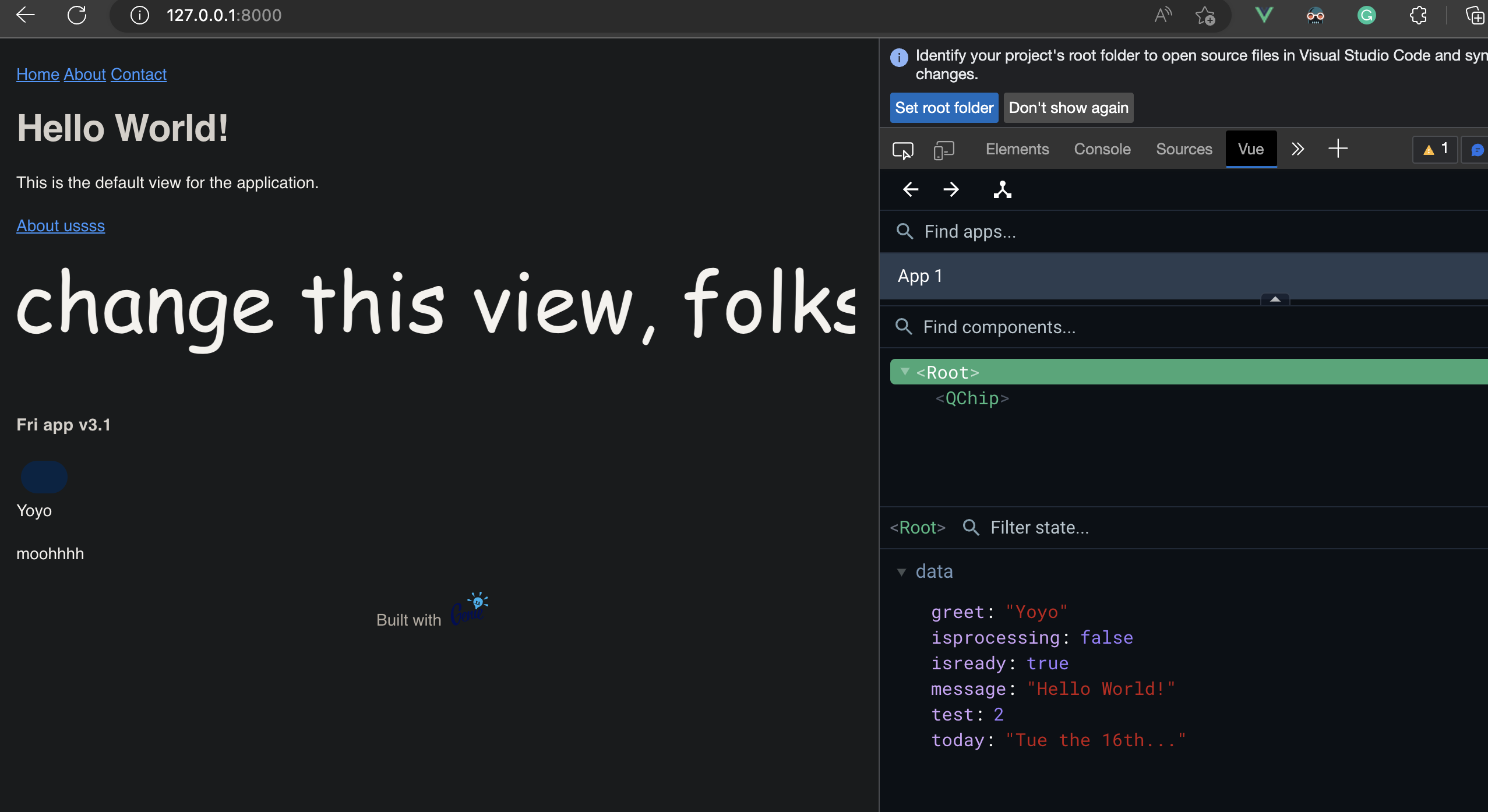This screenshot has height=812, width=1488.
Task: Click the dark blue chip
Action: pyautogui.click(x=44, y=477)
